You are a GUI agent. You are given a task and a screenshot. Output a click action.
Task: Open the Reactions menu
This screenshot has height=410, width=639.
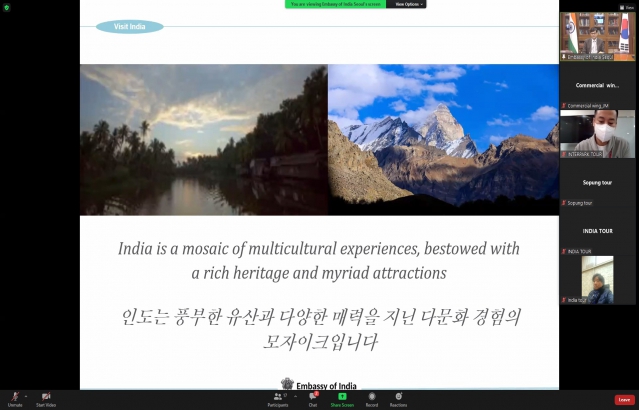click(x=398, y=397)
